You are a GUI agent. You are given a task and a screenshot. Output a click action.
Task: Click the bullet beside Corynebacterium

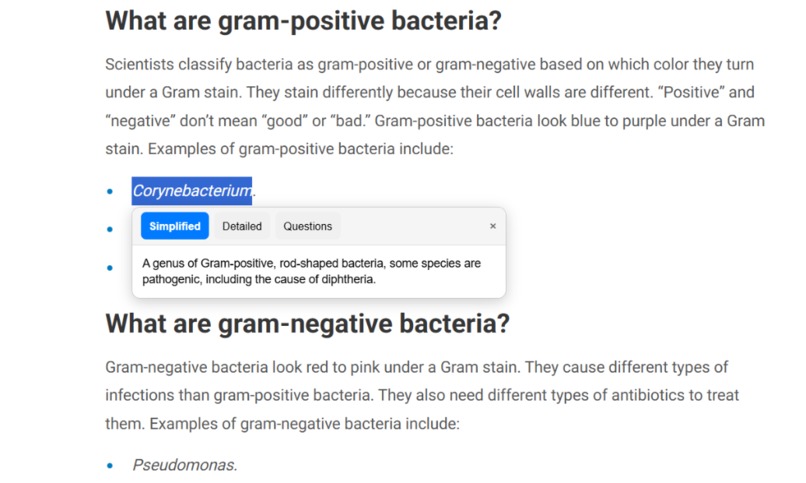109,192
